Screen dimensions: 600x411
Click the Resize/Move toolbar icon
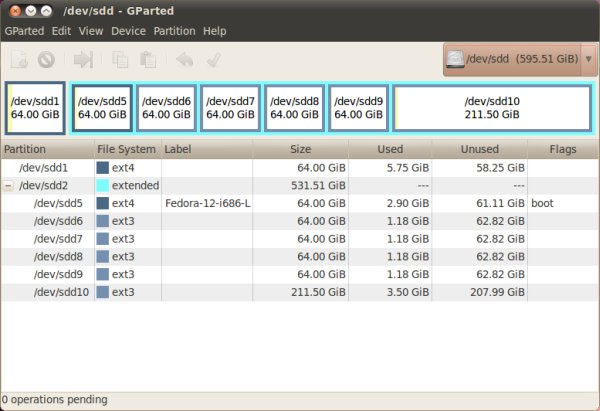click(x=83, y=60)
